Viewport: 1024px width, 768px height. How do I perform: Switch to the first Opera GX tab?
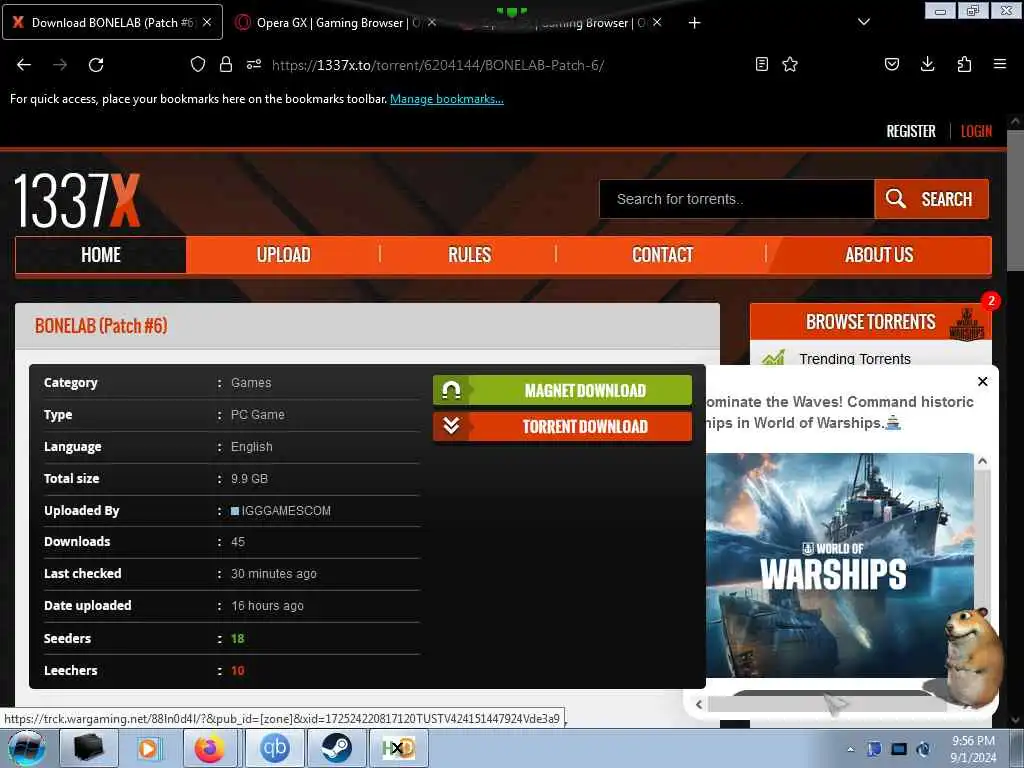[336, 23]
